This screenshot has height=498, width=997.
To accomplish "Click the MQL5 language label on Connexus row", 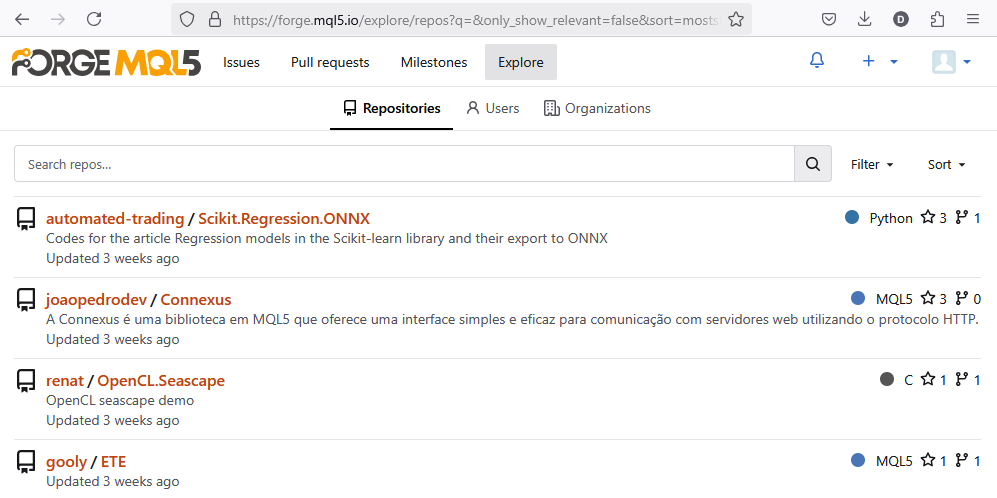I will (894, 299).
